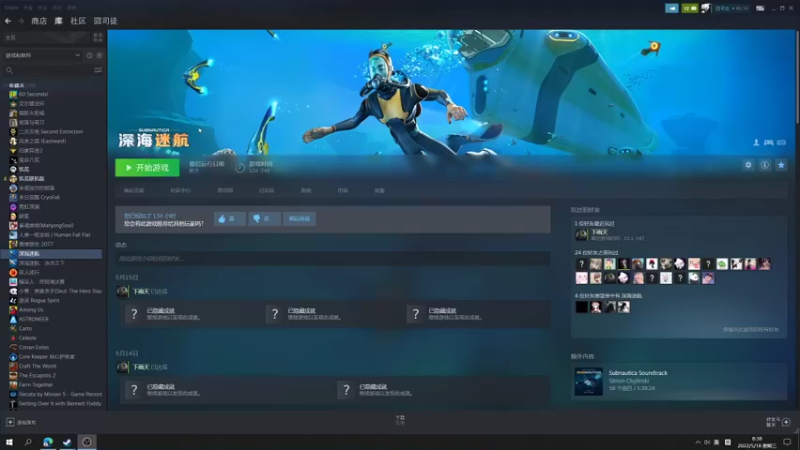
Task: Open advanced filter sliders icon
Action: [x=98, y=70]
